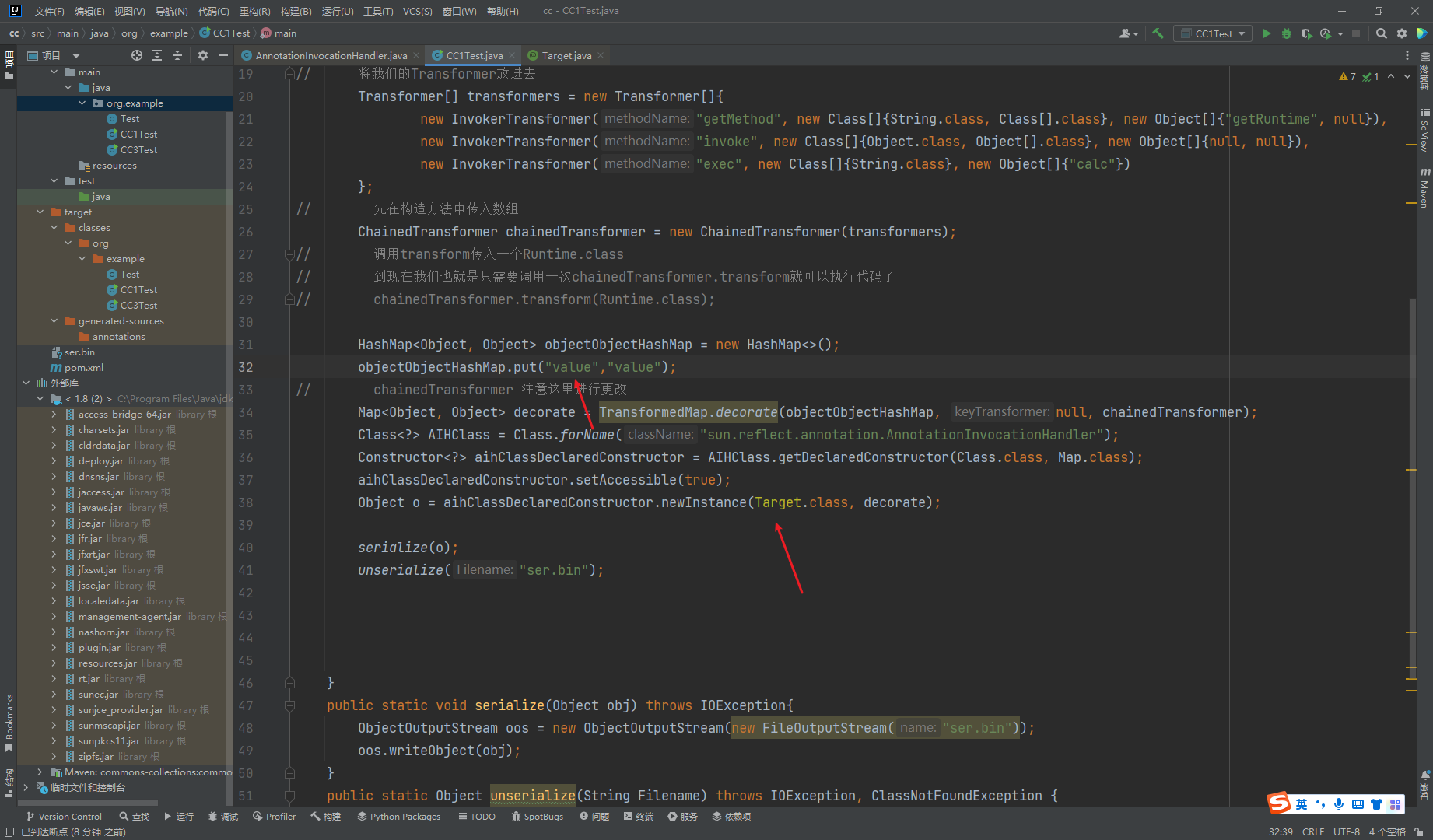Go to next highlighted error arrow
1433x840 pixels.
pos(1407,76)
